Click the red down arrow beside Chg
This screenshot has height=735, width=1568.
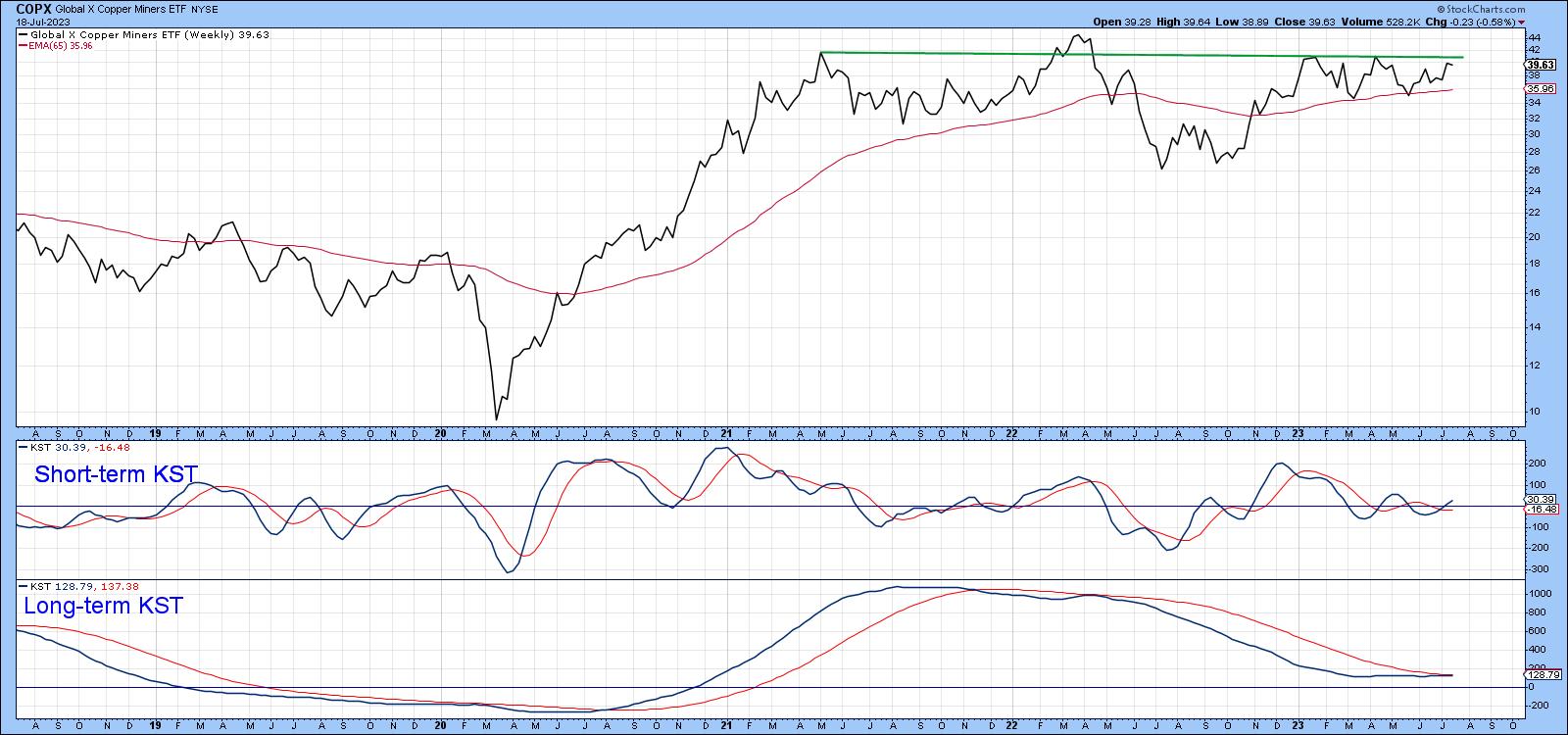point(1522,21)
